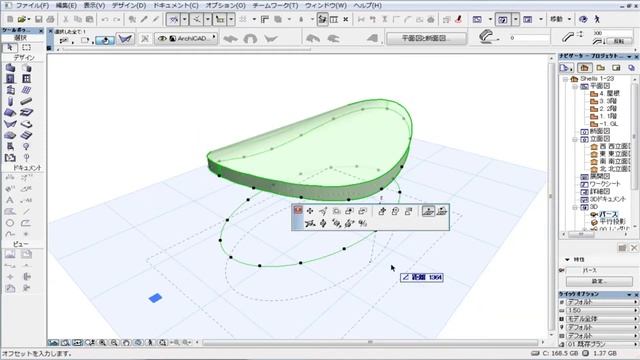
Task: Click the 反転 flip button
Action: 619,41
